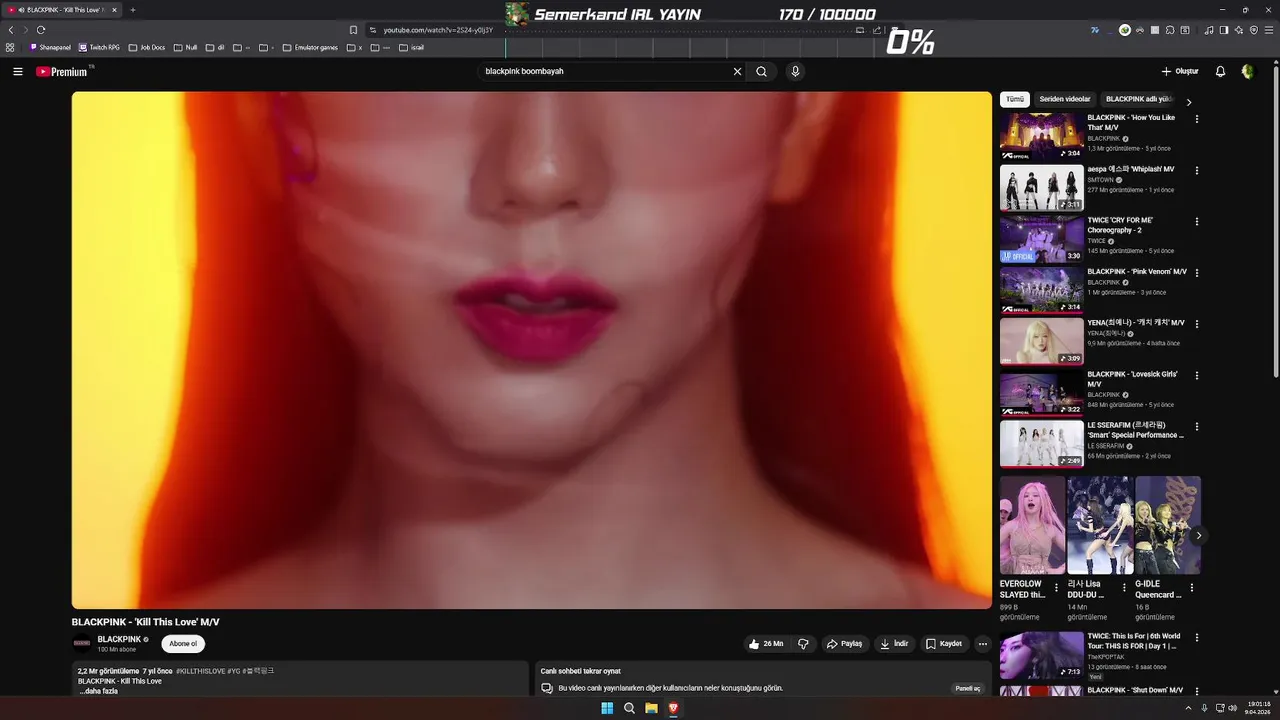
Task: Reload the page with the refresh icon
Action: (41, 30)
